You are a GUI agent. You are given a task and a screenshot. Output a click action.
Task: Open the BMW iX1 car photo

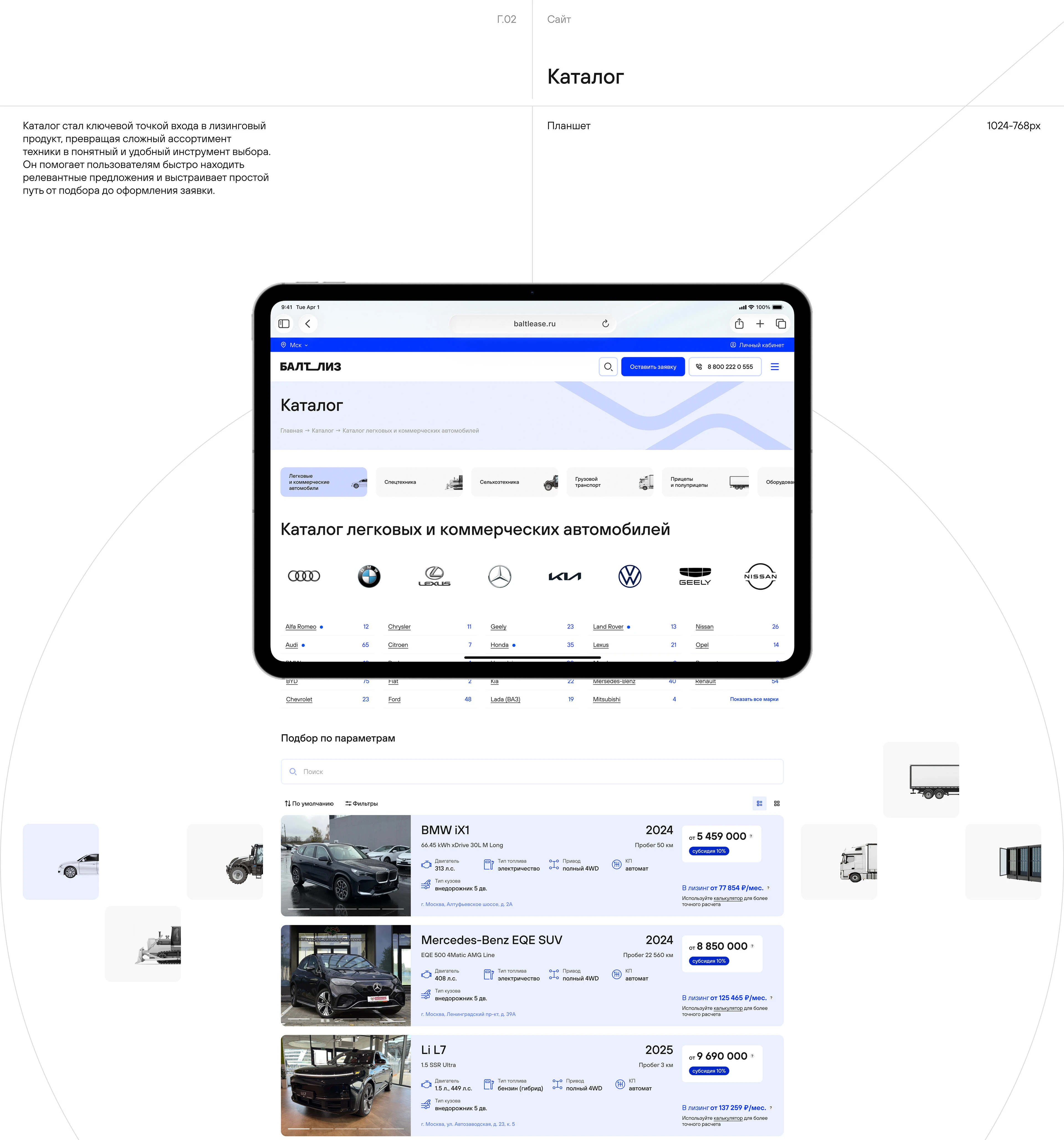coord(346,865)
